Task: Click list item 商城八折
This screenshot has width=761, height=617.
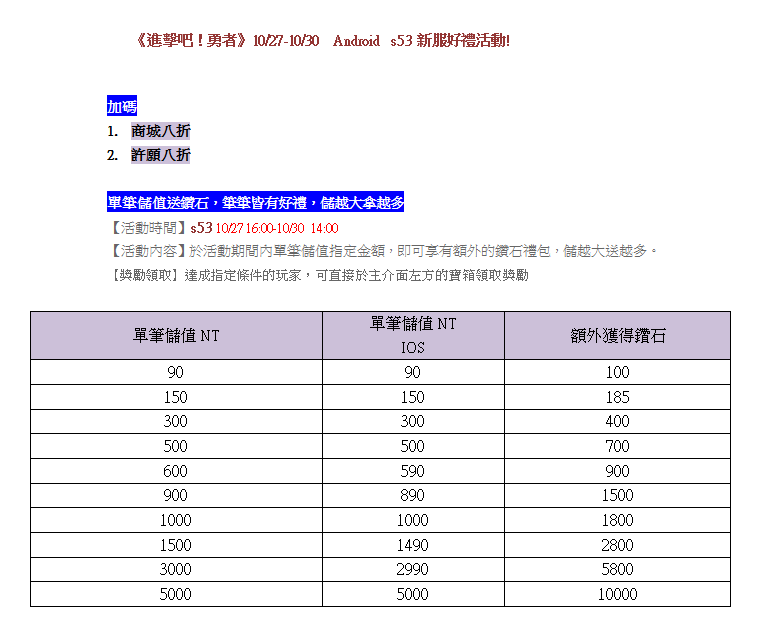Action: [x=161, y=131]
